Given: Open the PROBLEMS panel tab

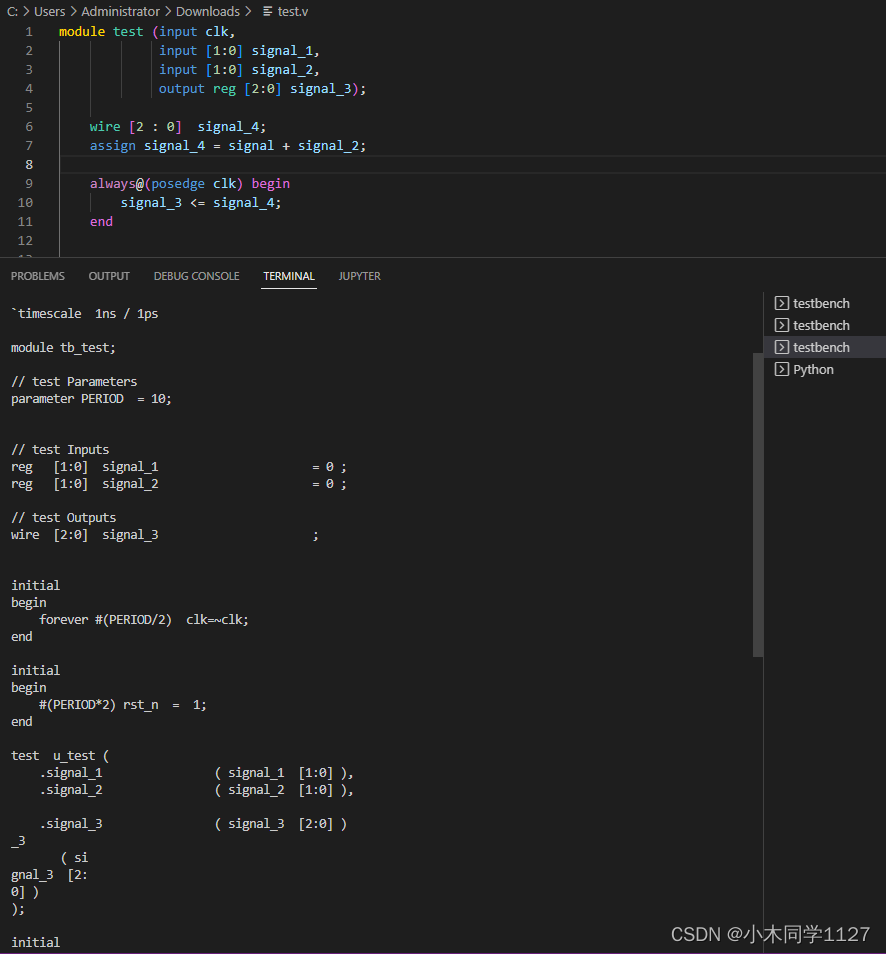Looking at the screenshot, I should (x=38, y=276).
